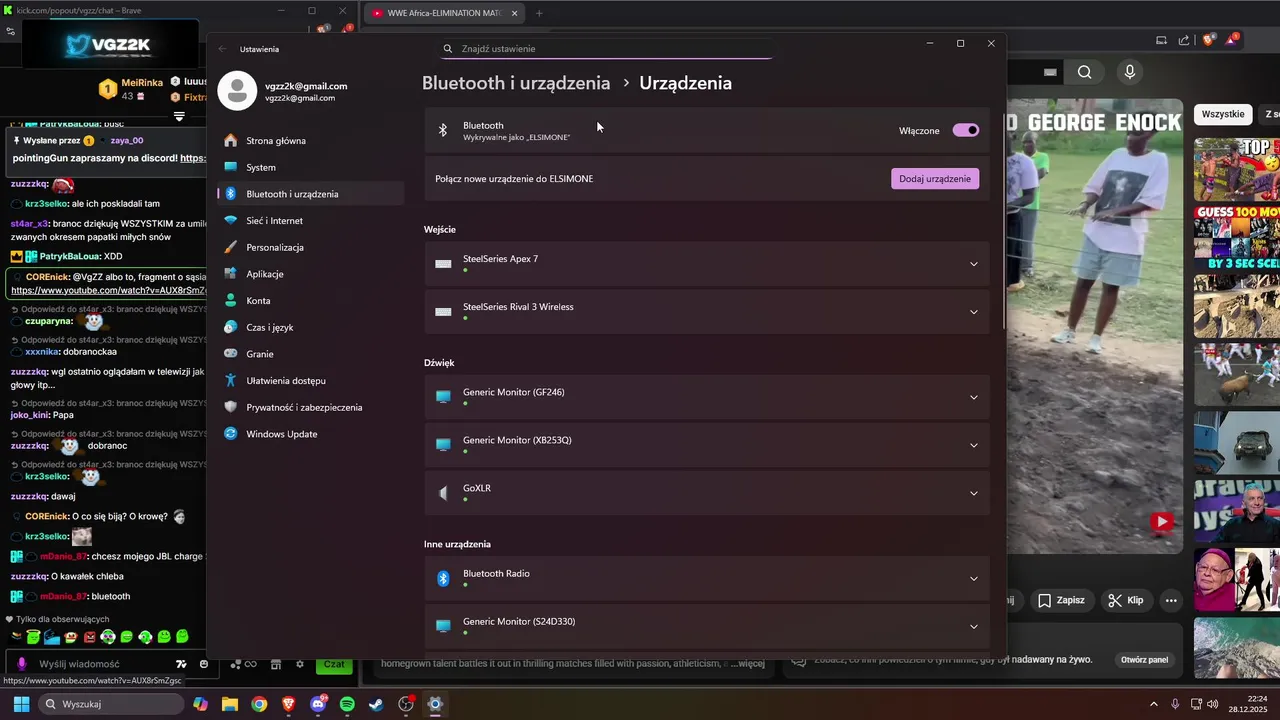Click the Dodaj urządzenie button
Screen dimensions: 1280x720
(x=935, y=179)
